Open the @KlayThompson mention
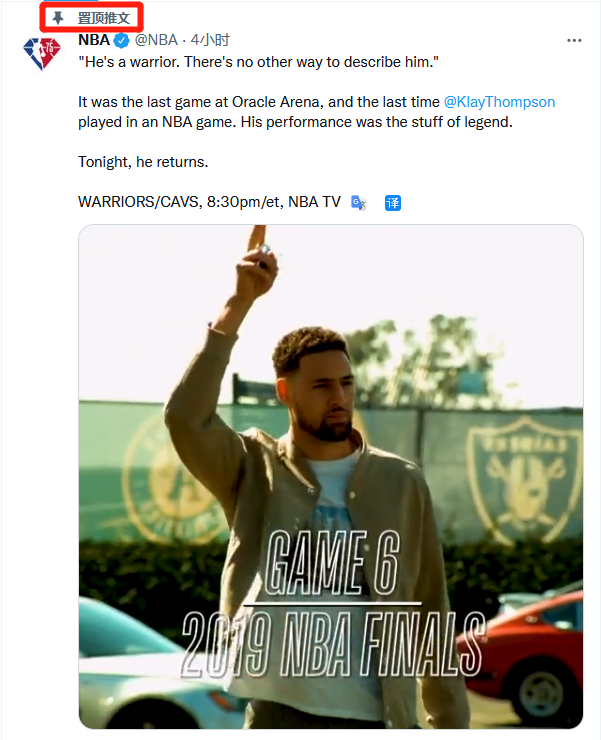The height and width of the screenshot is (740, 601). pos(499,102)
